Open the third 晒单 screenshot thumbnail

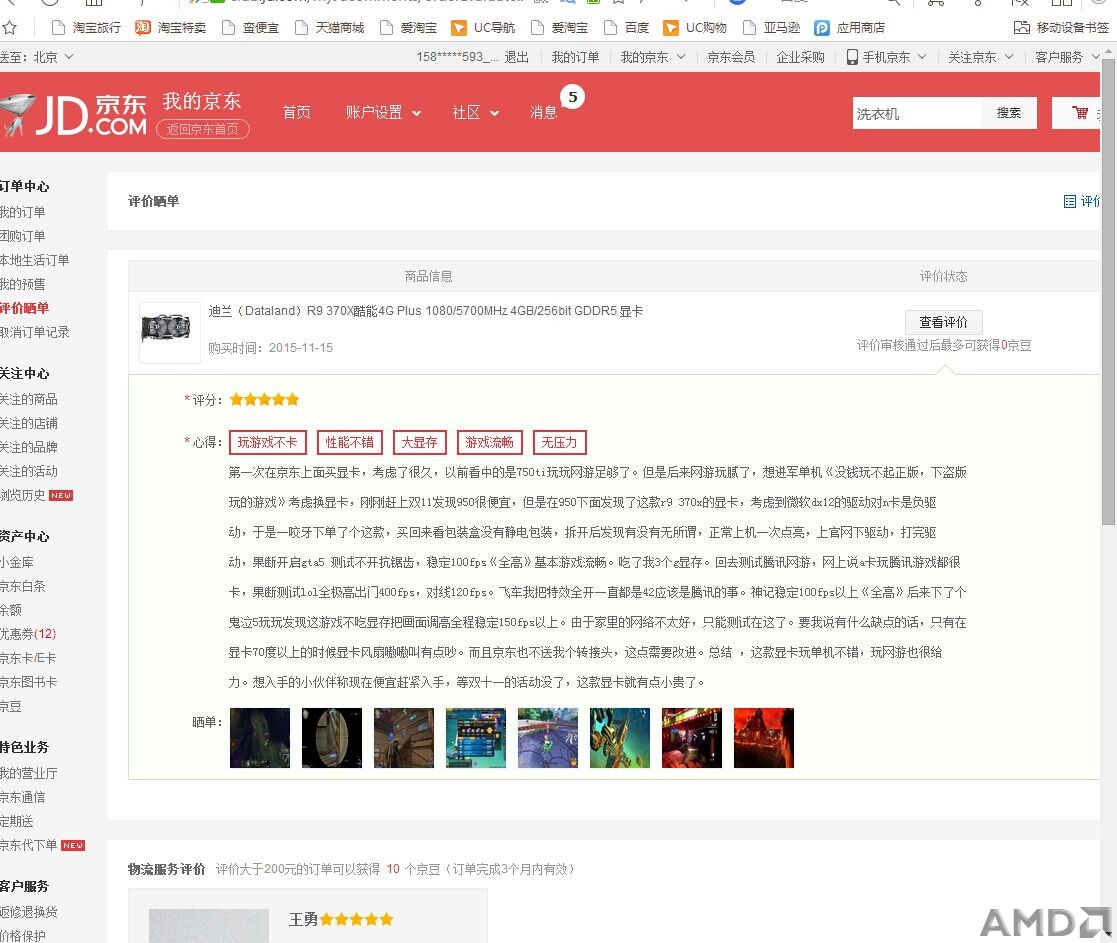(404, 738)
